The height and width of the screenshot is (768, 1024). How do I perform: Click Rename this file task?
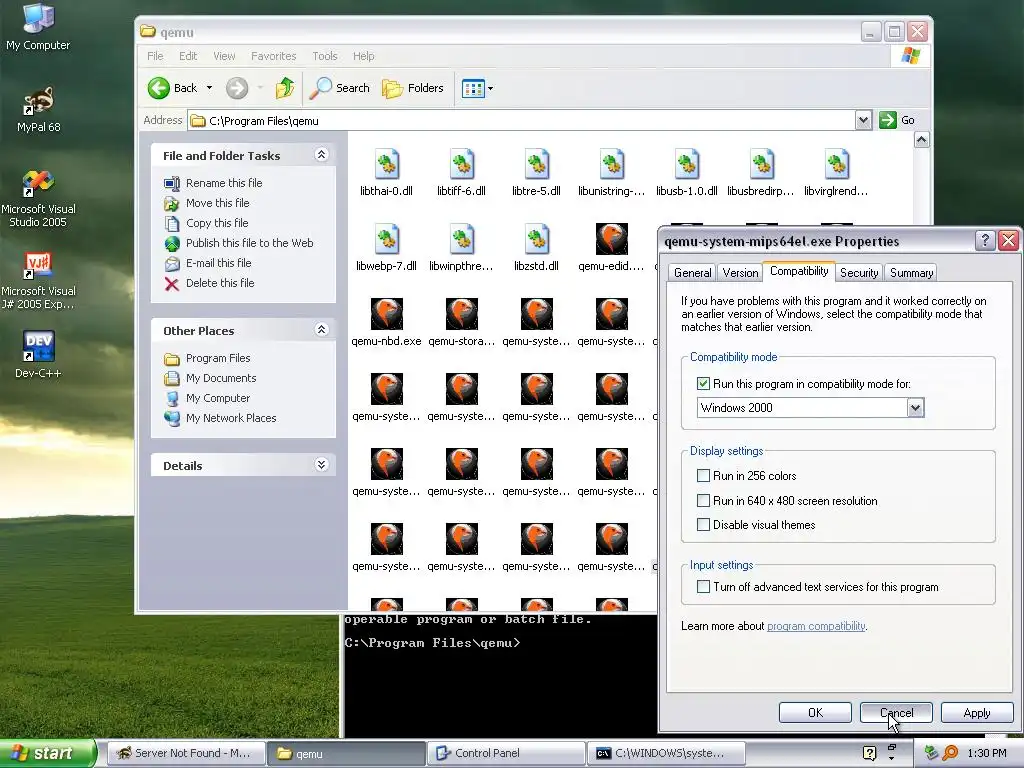[224, 183]
